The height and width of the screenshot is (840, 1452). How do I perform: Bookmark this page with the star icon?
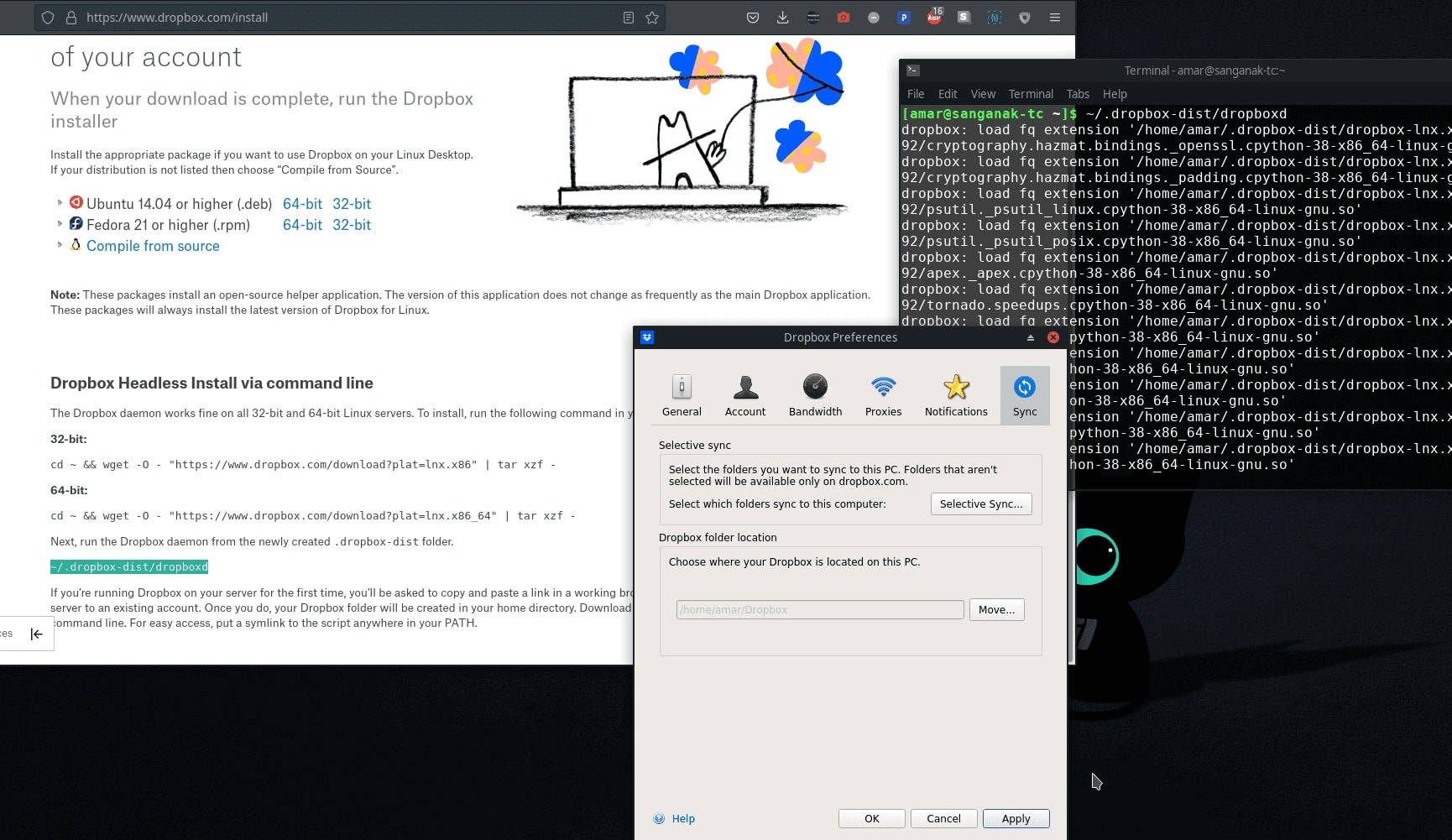[652, 18]
